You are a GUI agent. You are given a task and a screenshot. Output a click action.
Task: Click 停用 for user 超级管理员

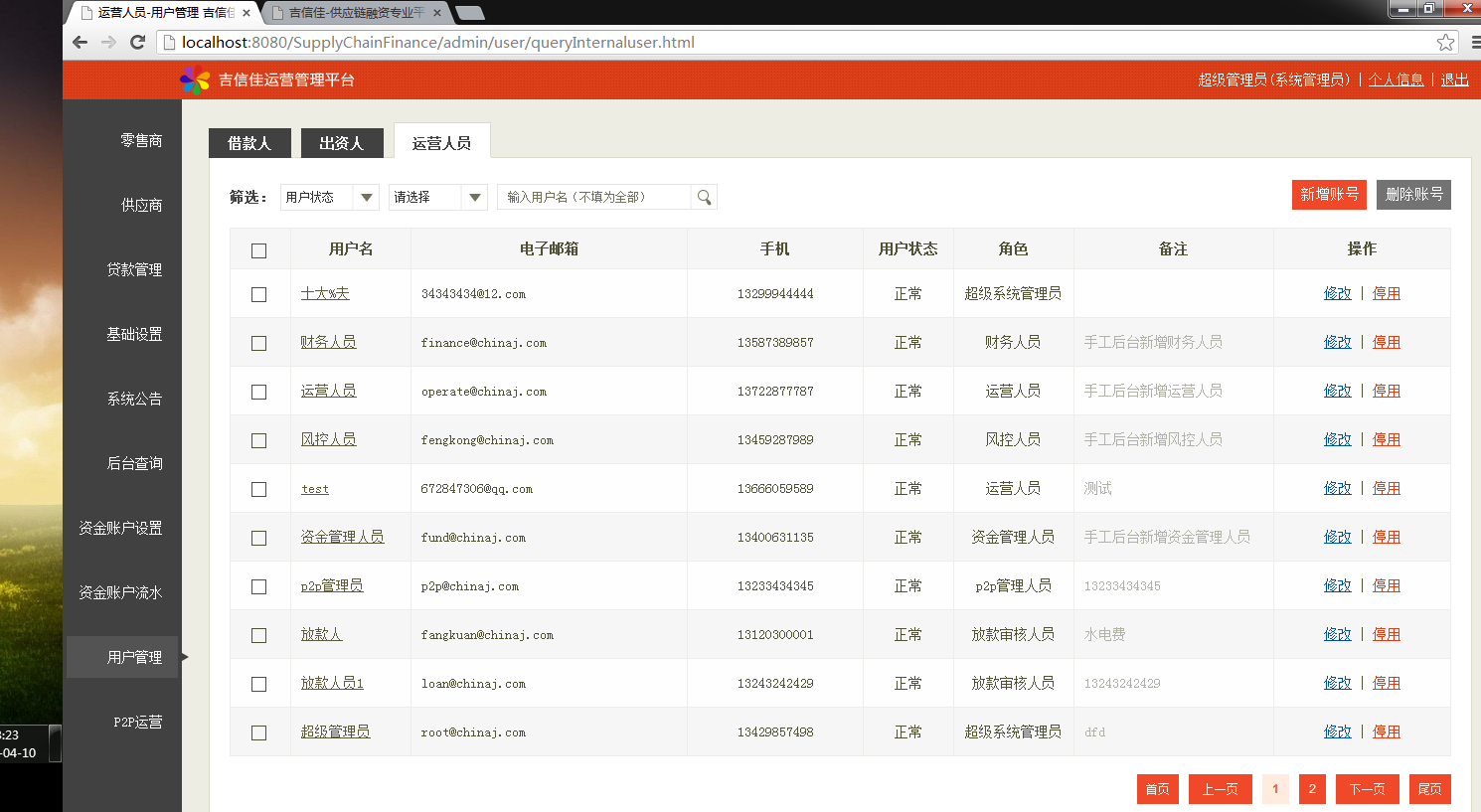coord(1386,731)
